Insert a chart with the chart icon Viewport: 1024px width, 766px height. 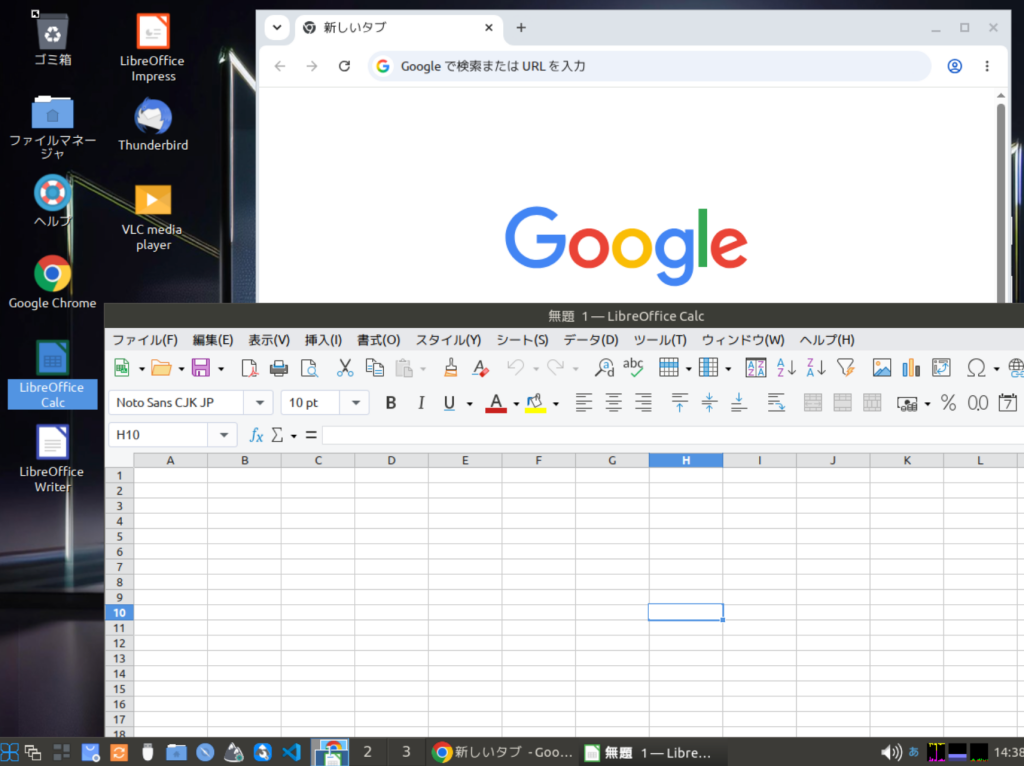(911, 368)
